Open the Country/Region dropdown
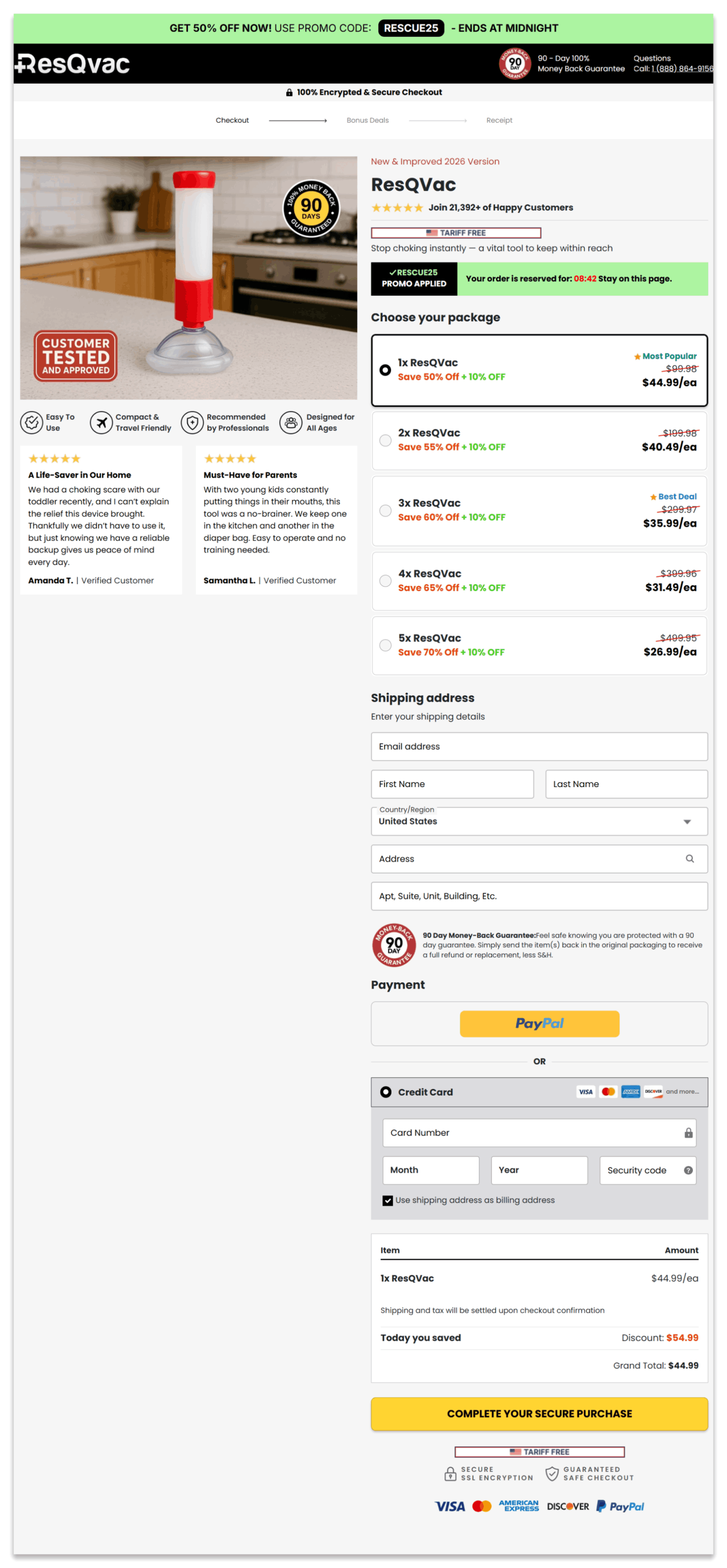Image resolution: width=727 pixels, height=1568 pixels. (539, 822)
